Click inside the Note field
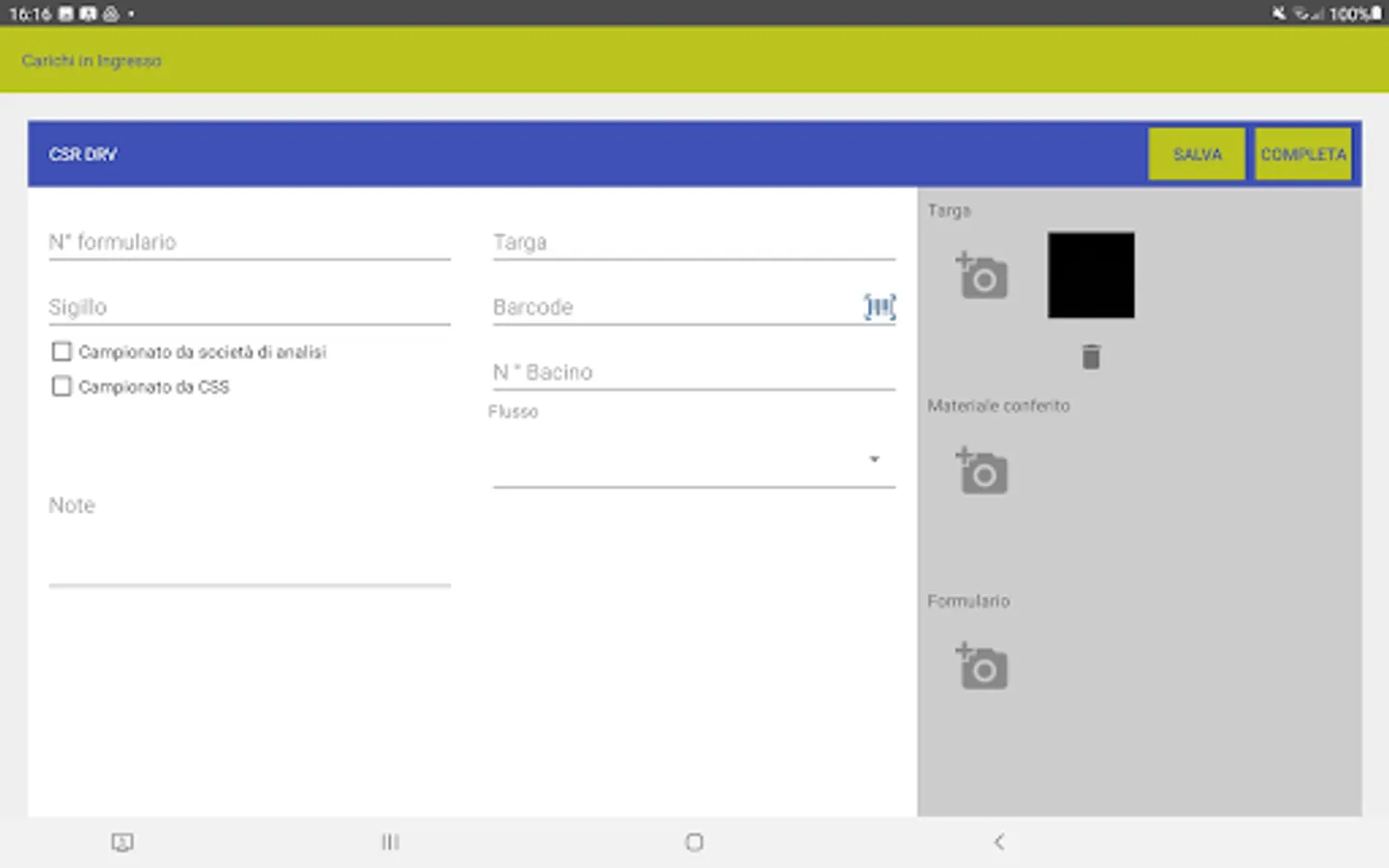The width and height of the screenshot is (1389, 868). [249, 540]
